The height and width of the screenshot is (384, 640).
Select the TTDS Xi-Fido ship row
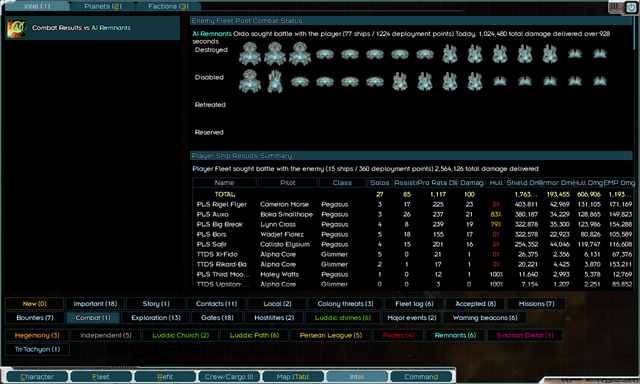pos(413,254)
